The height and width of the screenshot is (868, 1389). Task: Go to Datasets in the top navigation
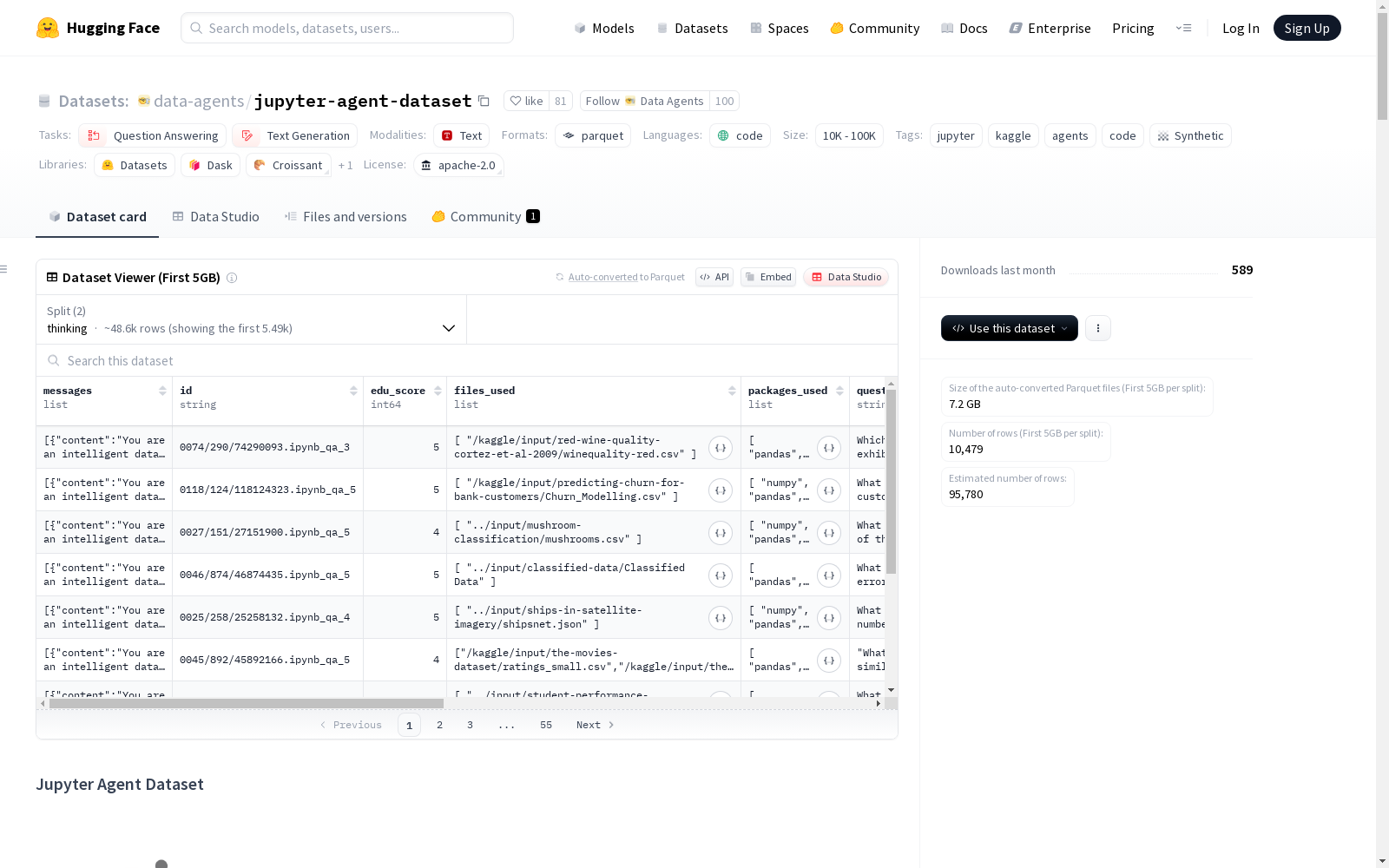pyautogui.click(x=692, y=29)
